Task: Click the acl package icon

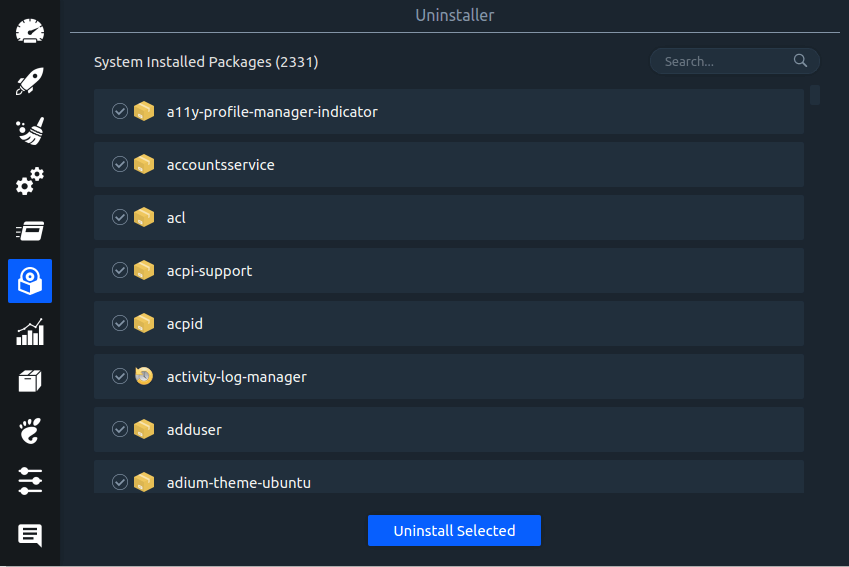Action: point(144,217)
